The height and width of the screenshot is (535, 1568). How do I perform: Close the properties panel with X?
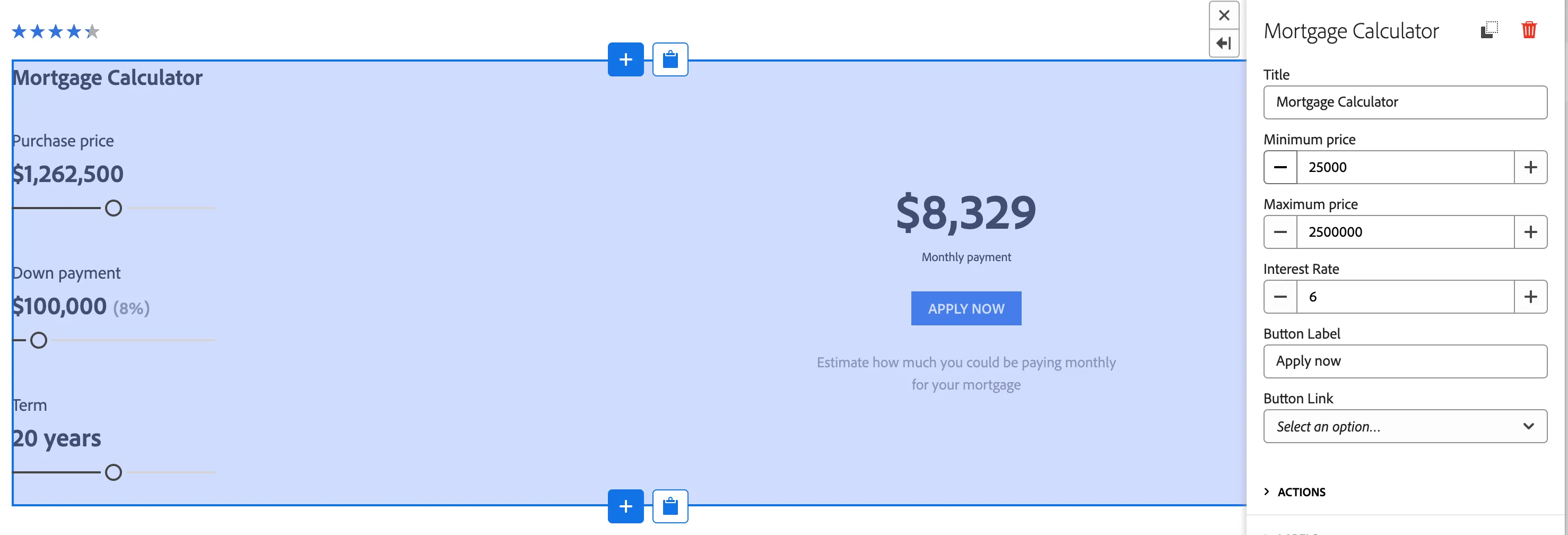[1224, 15]
